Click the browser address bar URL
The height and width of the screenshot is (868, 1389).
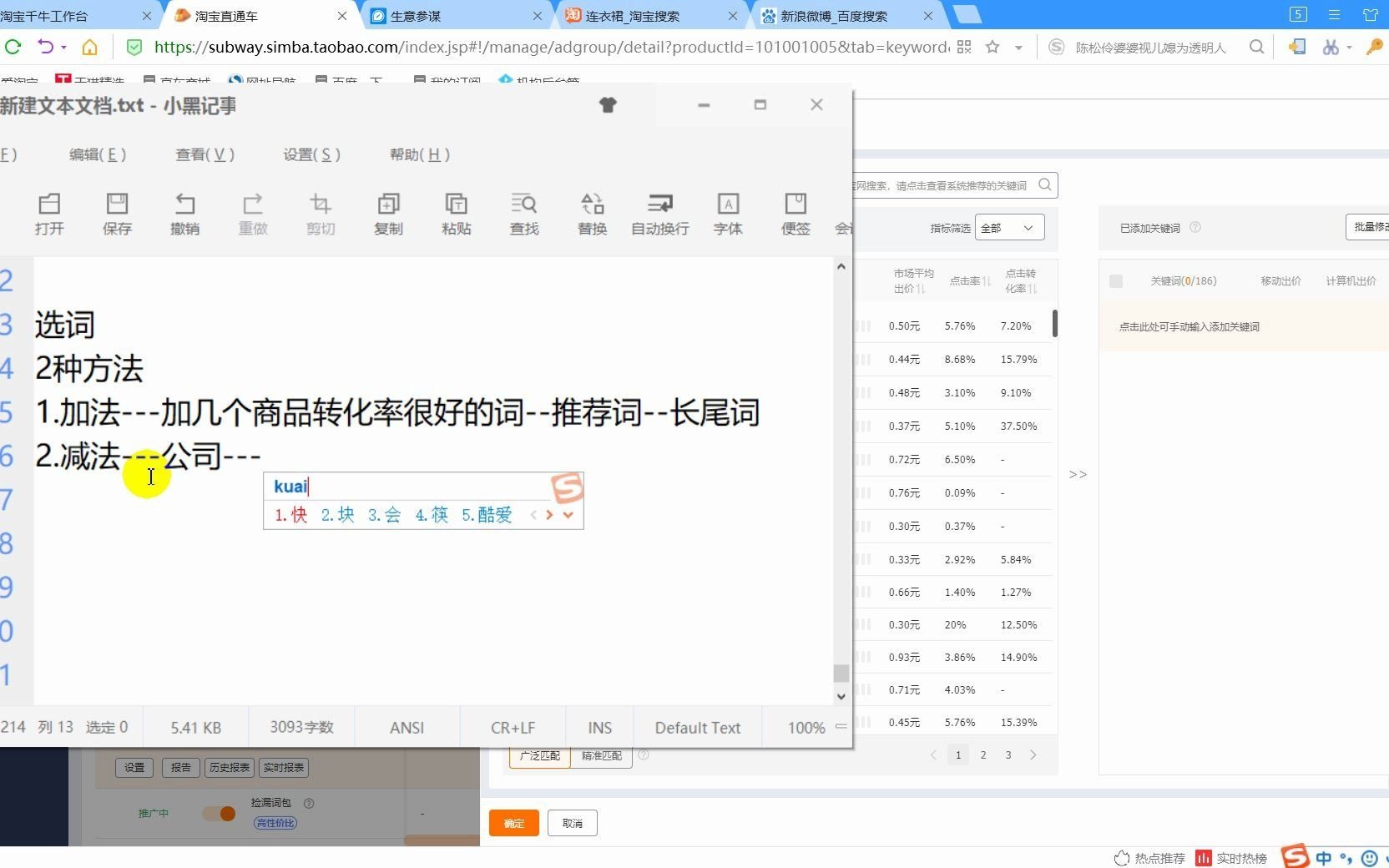click(x=552, y=48)
